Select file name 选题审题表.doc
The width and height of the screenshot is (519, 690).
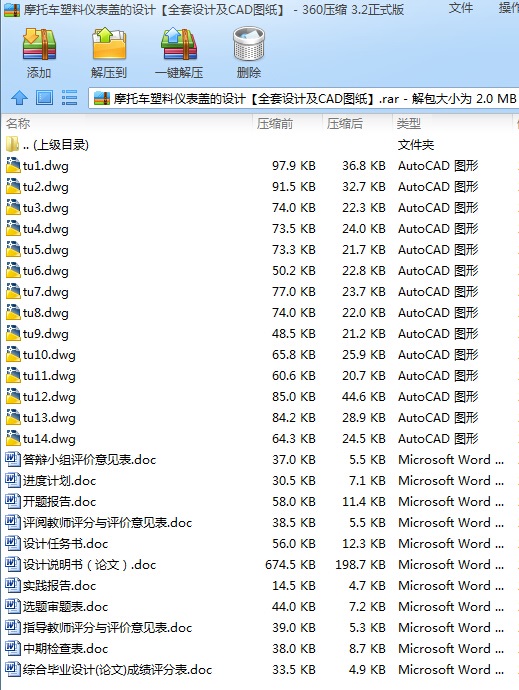click(x=66, y=606)
